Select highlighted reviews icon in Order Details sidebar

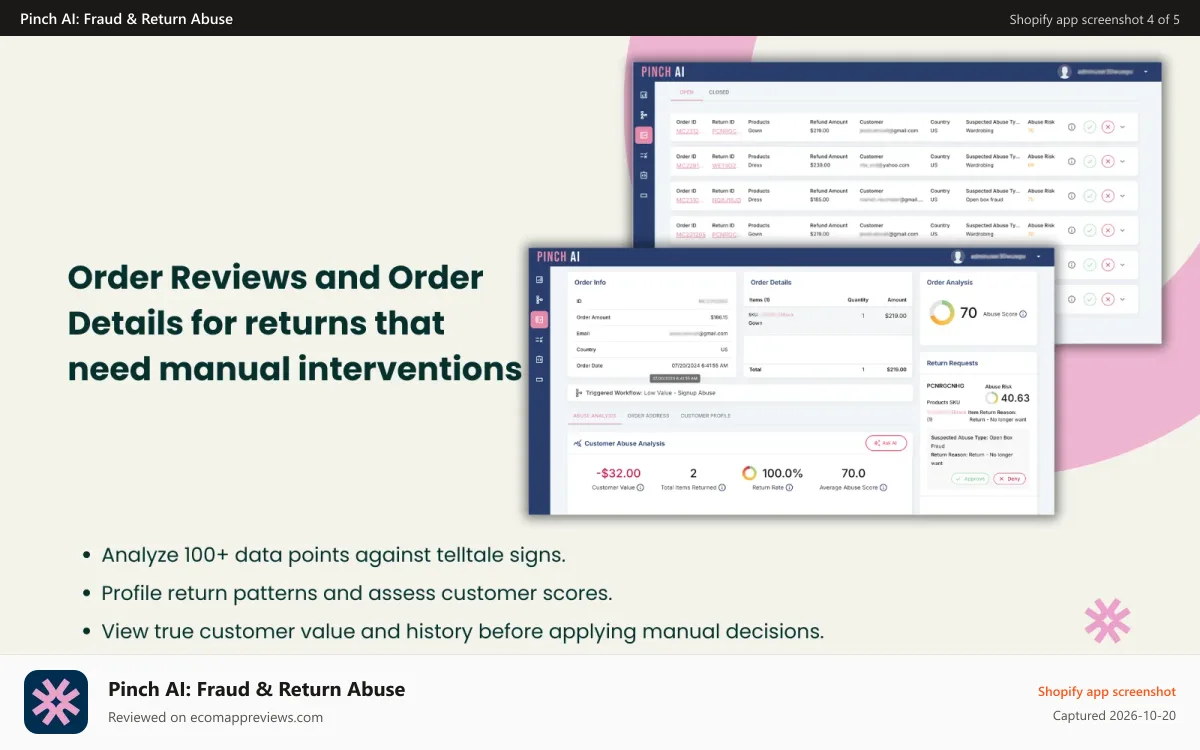(539, 319)
